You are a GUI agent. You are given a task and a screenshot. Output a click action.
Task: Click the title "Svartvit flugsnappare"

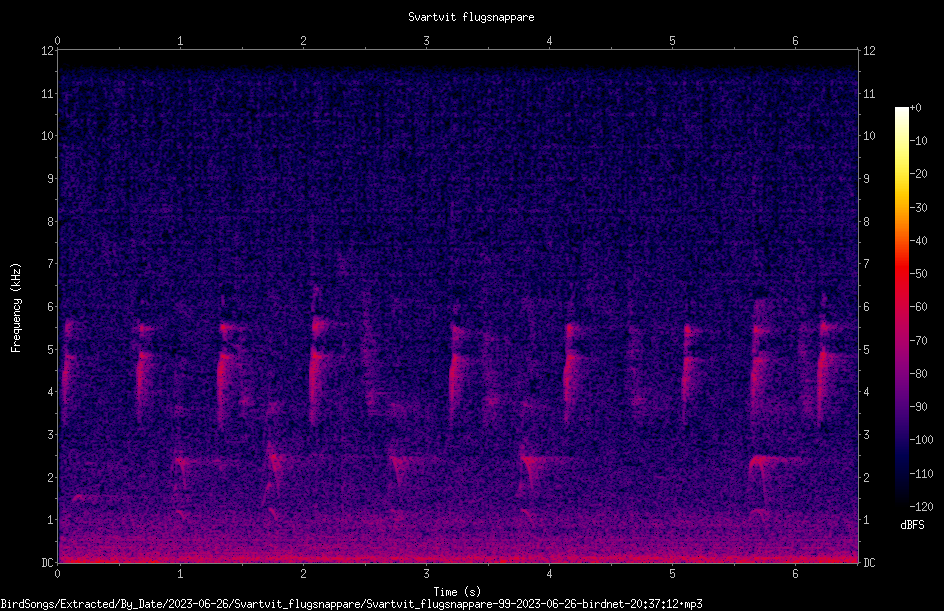(x=471, y=17)
